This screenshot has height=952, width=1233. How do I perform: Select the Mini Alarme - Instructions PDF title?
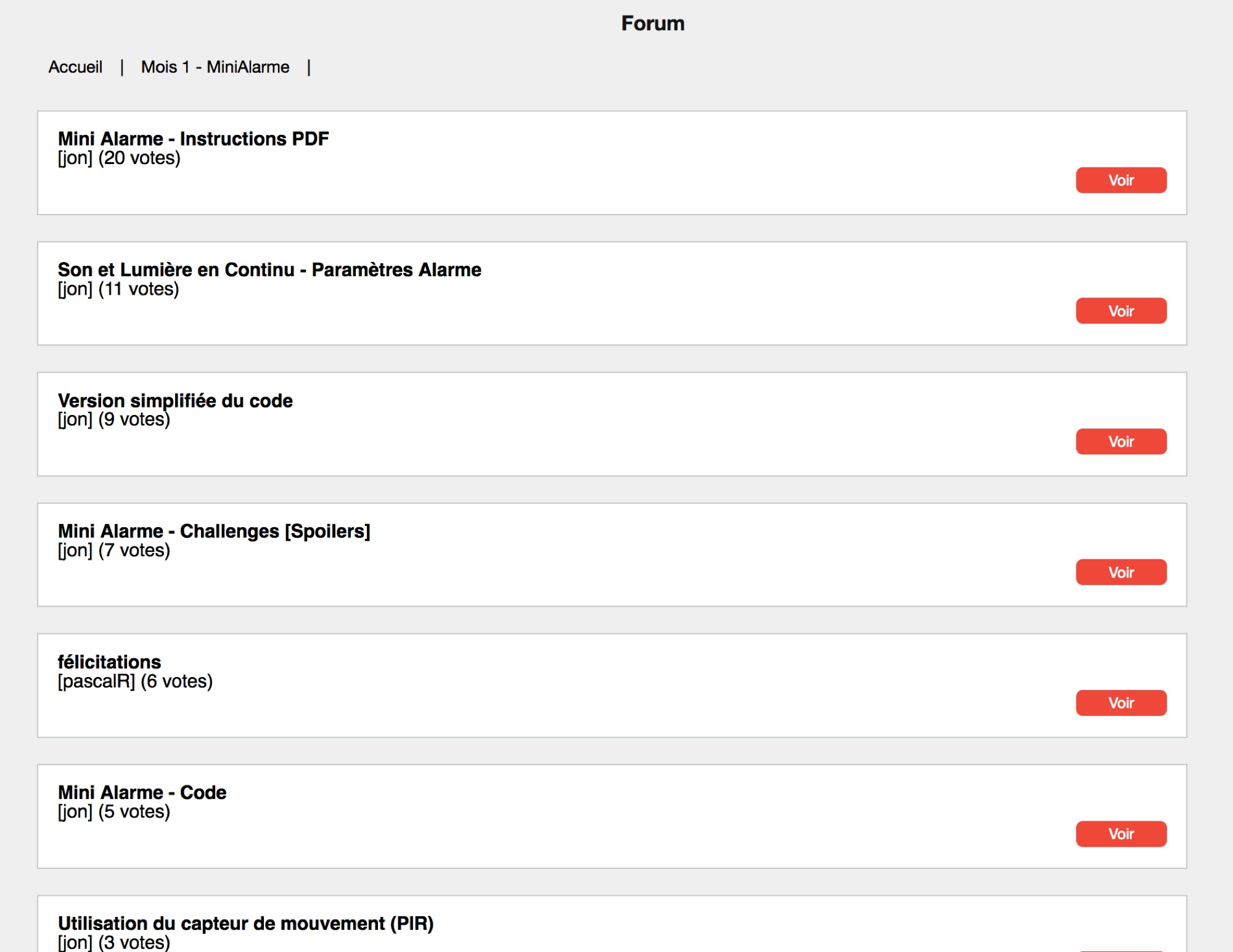point(194,139)
